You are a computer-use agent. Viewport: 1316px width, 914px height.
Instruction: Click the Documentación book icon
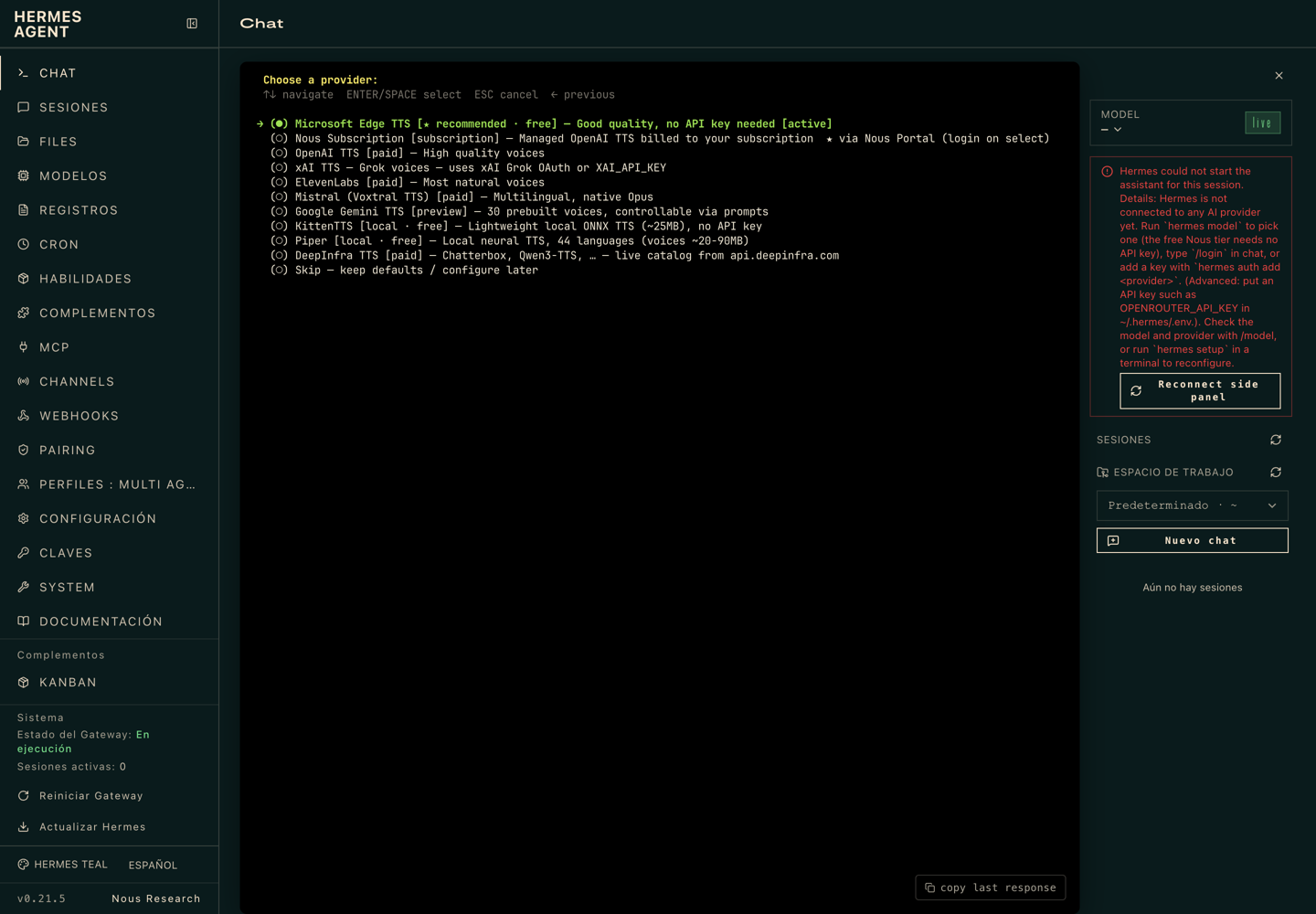click(x=24, y=622)
